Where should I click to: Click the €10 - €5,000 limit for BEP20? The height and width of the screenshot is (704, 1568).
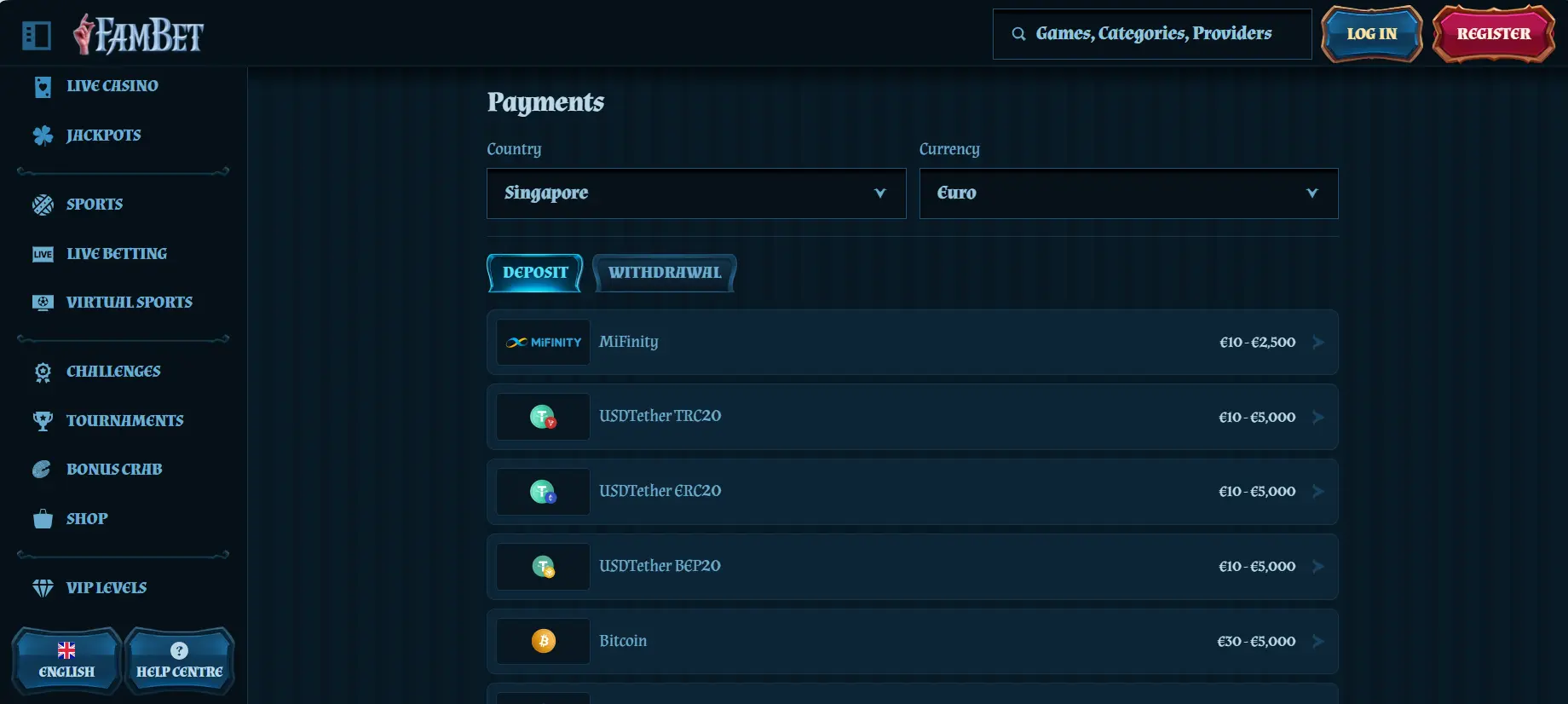click(x=1258, y=567)
